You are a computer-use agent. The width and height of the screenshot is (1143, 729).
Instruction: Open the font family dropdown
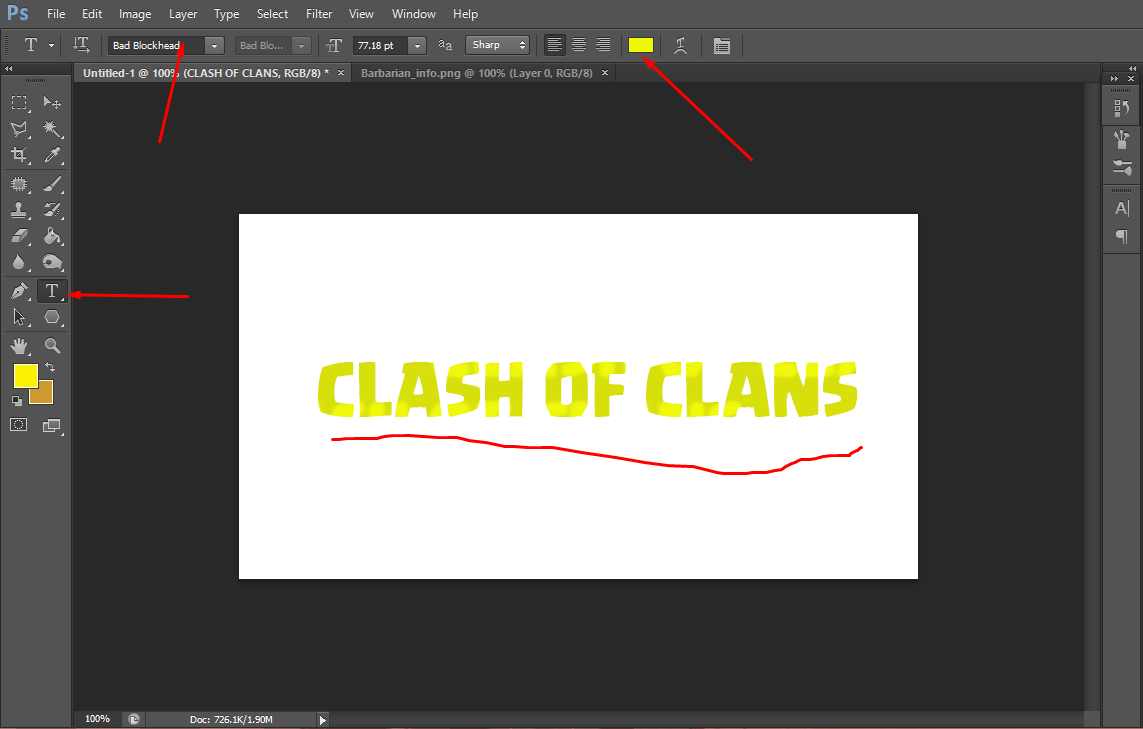click(213, 45)
